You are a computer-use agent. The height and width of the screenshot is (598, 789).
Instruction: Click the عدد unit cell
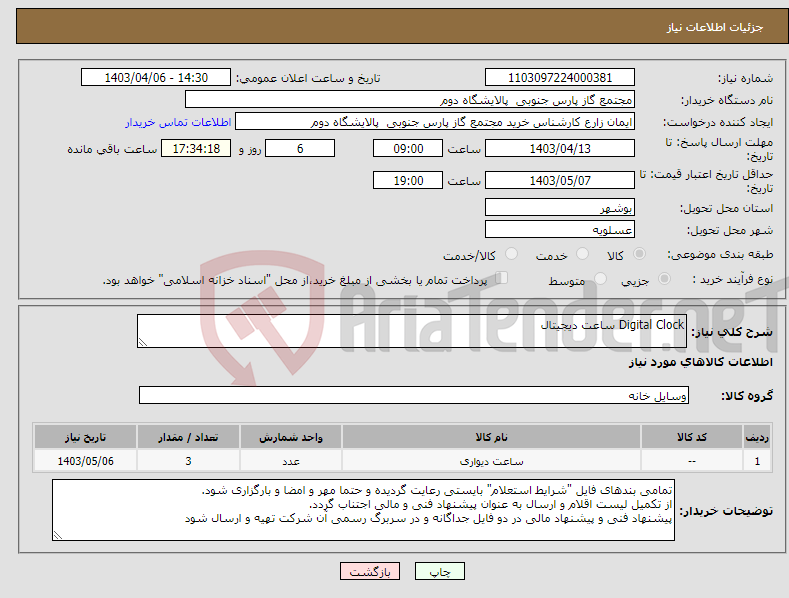pyautogui.click(x=291, y=461)
